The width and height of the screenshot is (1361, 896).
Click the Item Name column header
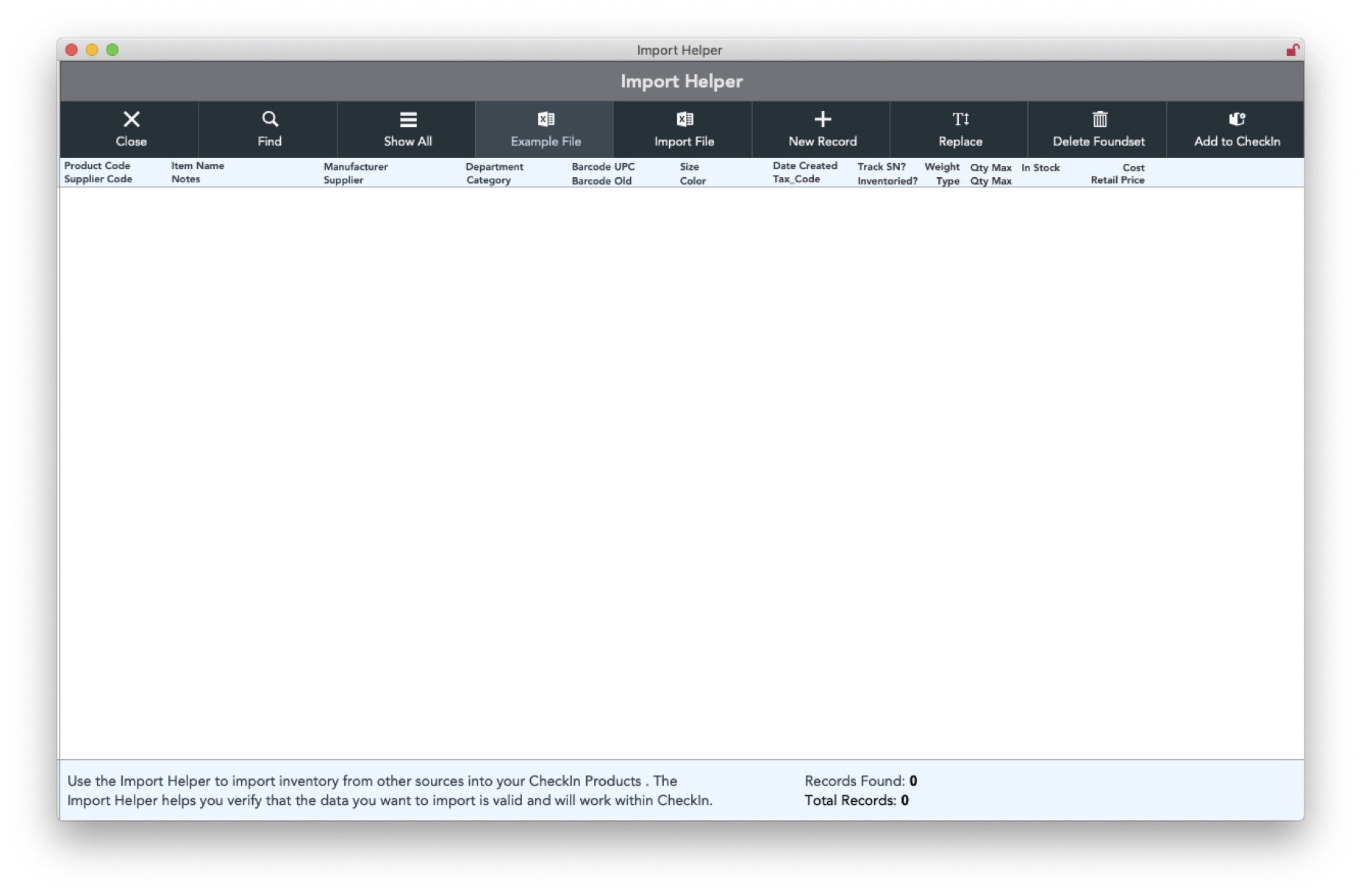pos(197,166)
